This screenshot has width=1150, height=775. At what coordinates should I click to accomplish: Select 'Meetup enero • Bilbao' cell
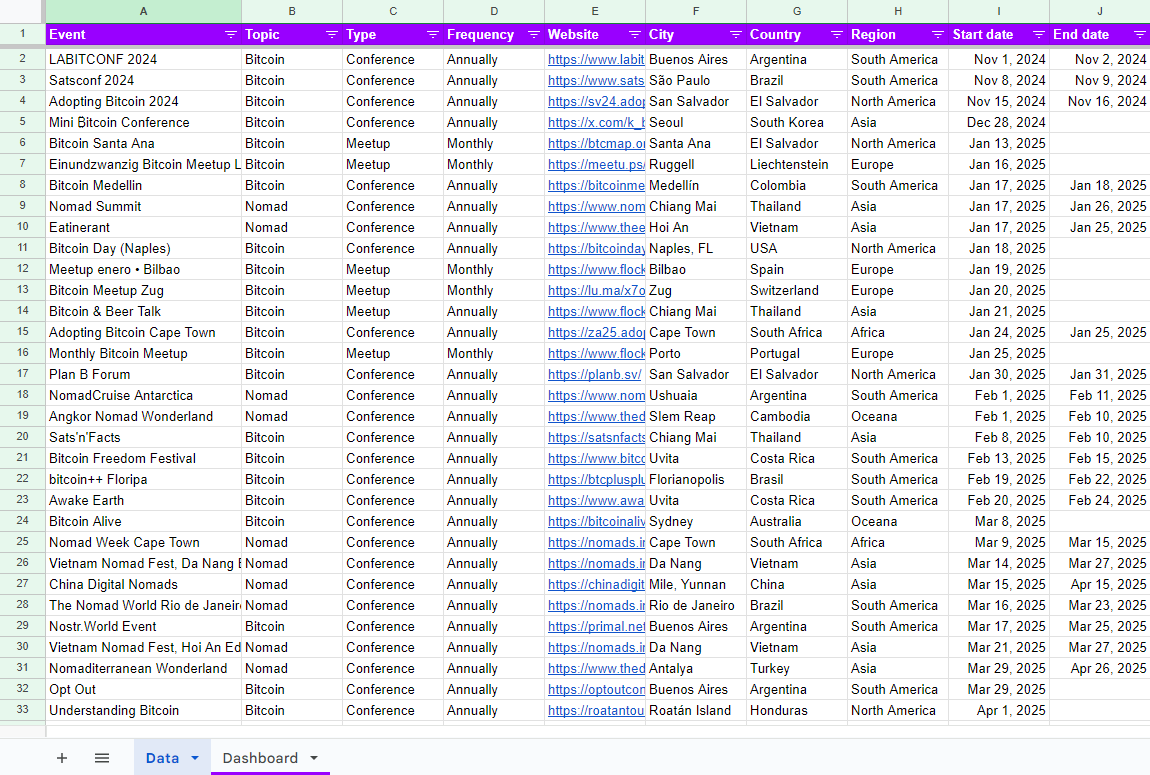[144, 269]
